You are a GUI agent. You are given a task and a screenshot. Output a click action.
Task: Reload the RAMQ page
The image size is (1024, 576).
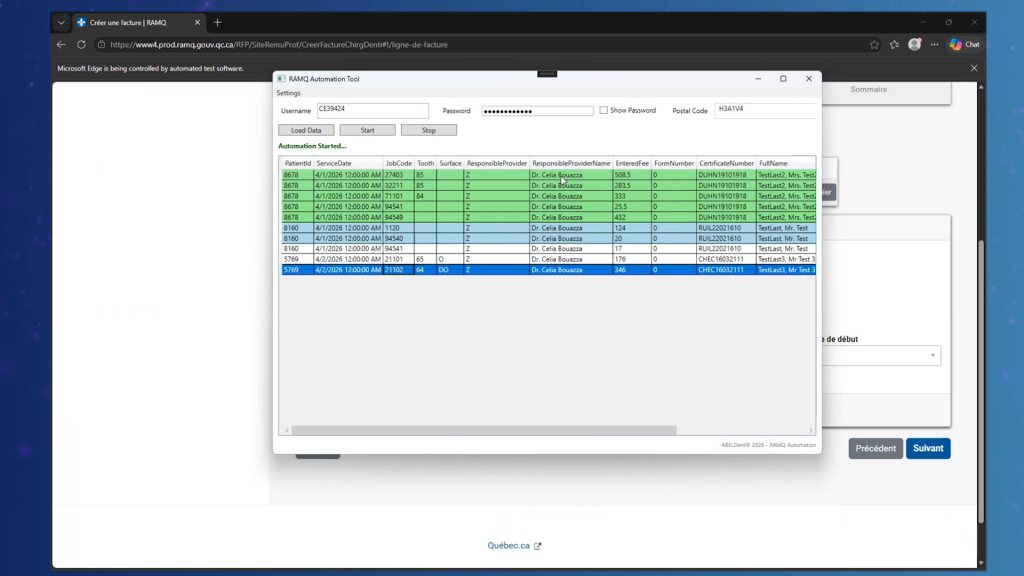click(x=81, y=44)
